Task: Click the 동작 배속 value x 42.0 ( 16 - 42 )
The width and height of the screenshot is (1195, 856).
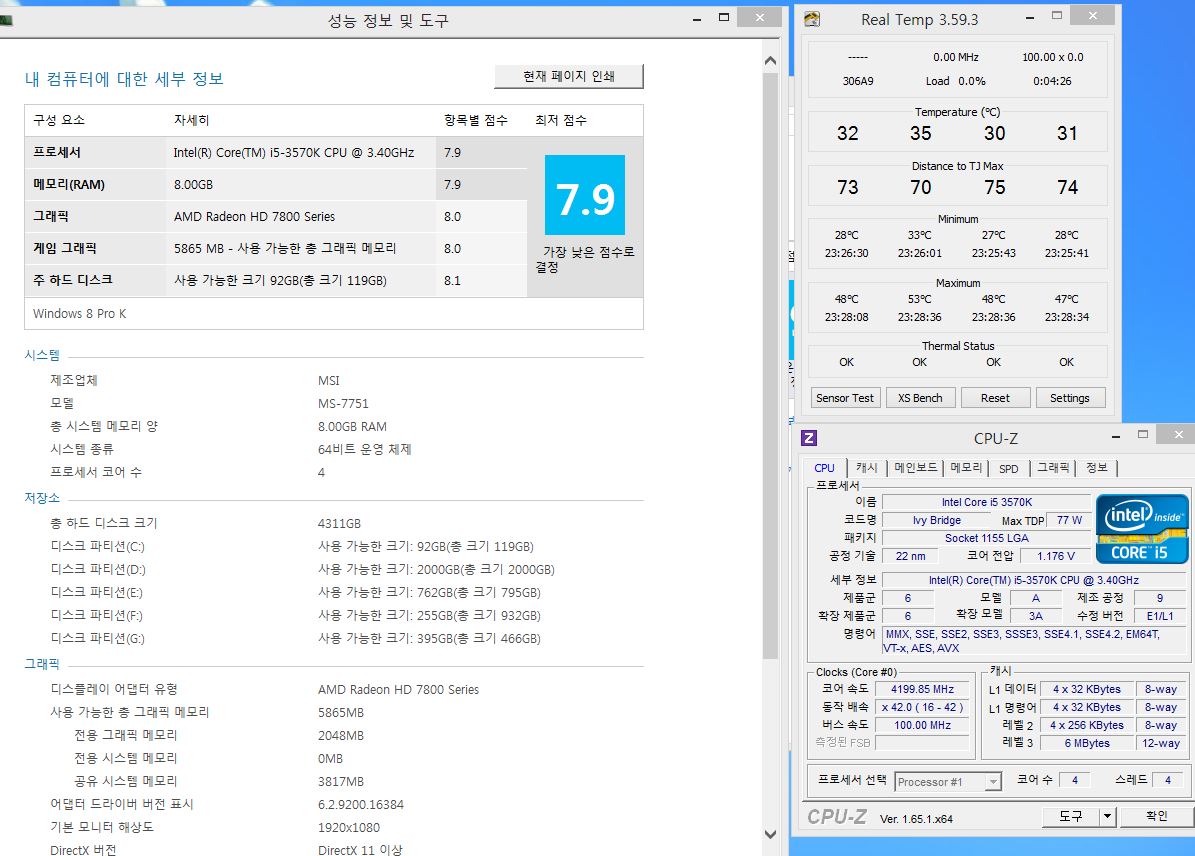Action: click(922, 707)
